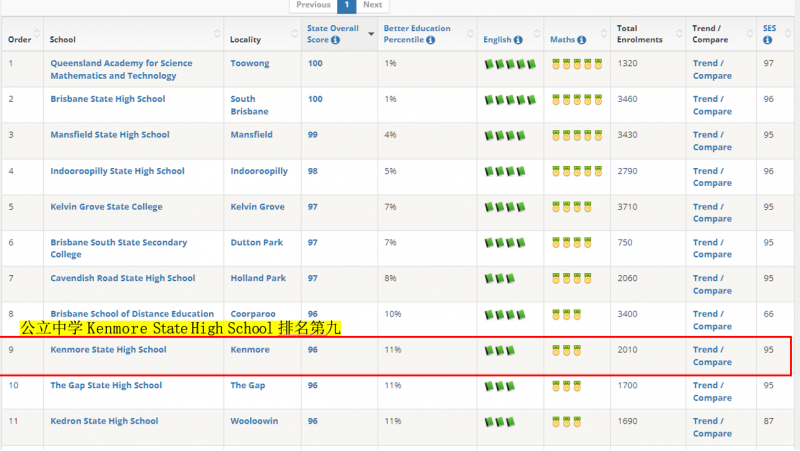Sort by Locality column arrows
Image resolution: width=800 pixels, height=451 pixels.
pyautogui.click(x=294, y=34)
